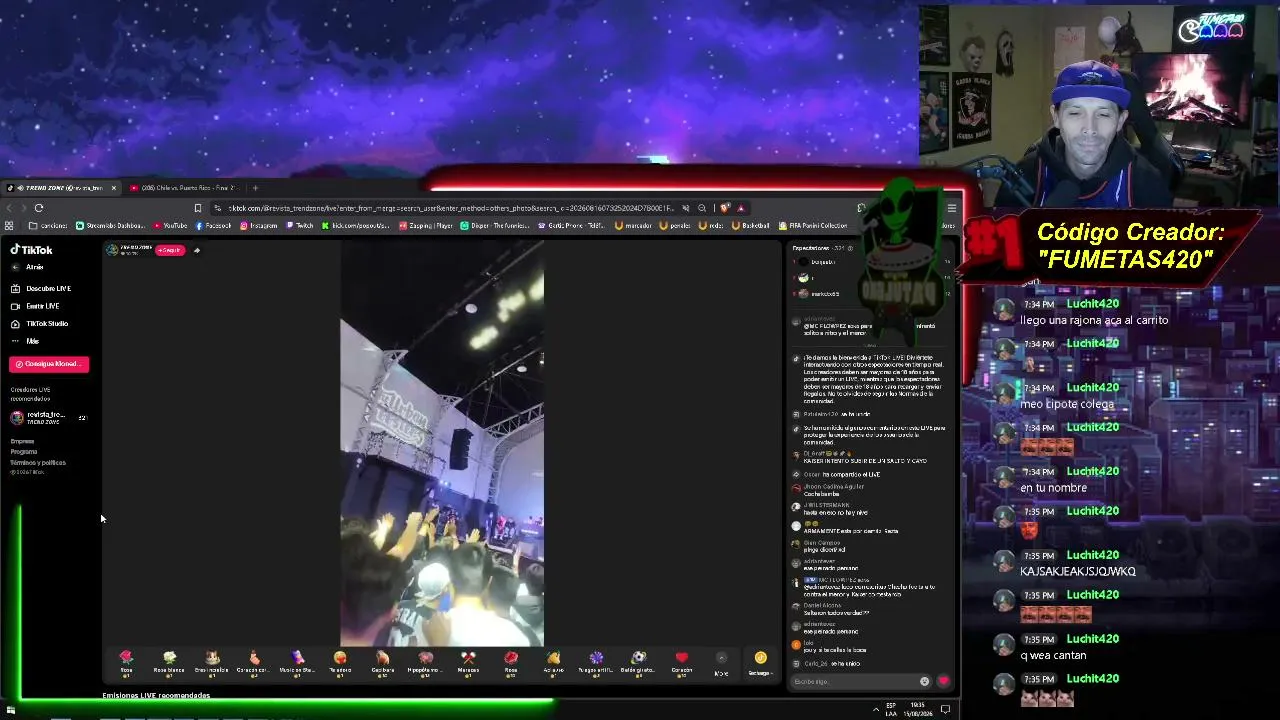Open the Windows Start button

(11, 710)
